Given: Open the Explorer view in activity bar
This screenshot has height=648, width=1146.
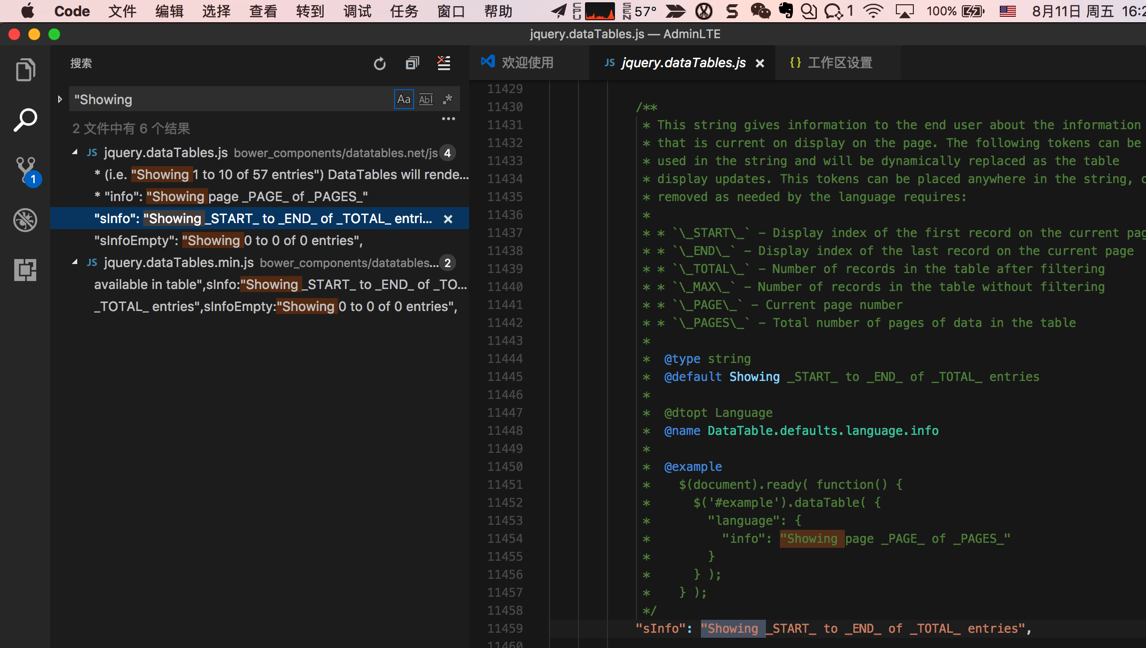Looking at the screenshot, I should 25,70.
